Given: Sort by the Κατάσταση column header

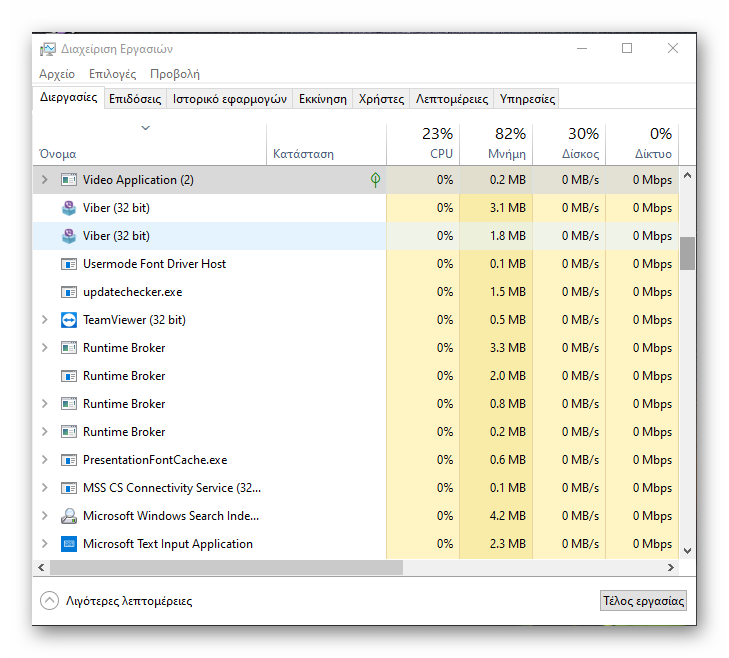Looking at the screenshot, I should (326, 144).
